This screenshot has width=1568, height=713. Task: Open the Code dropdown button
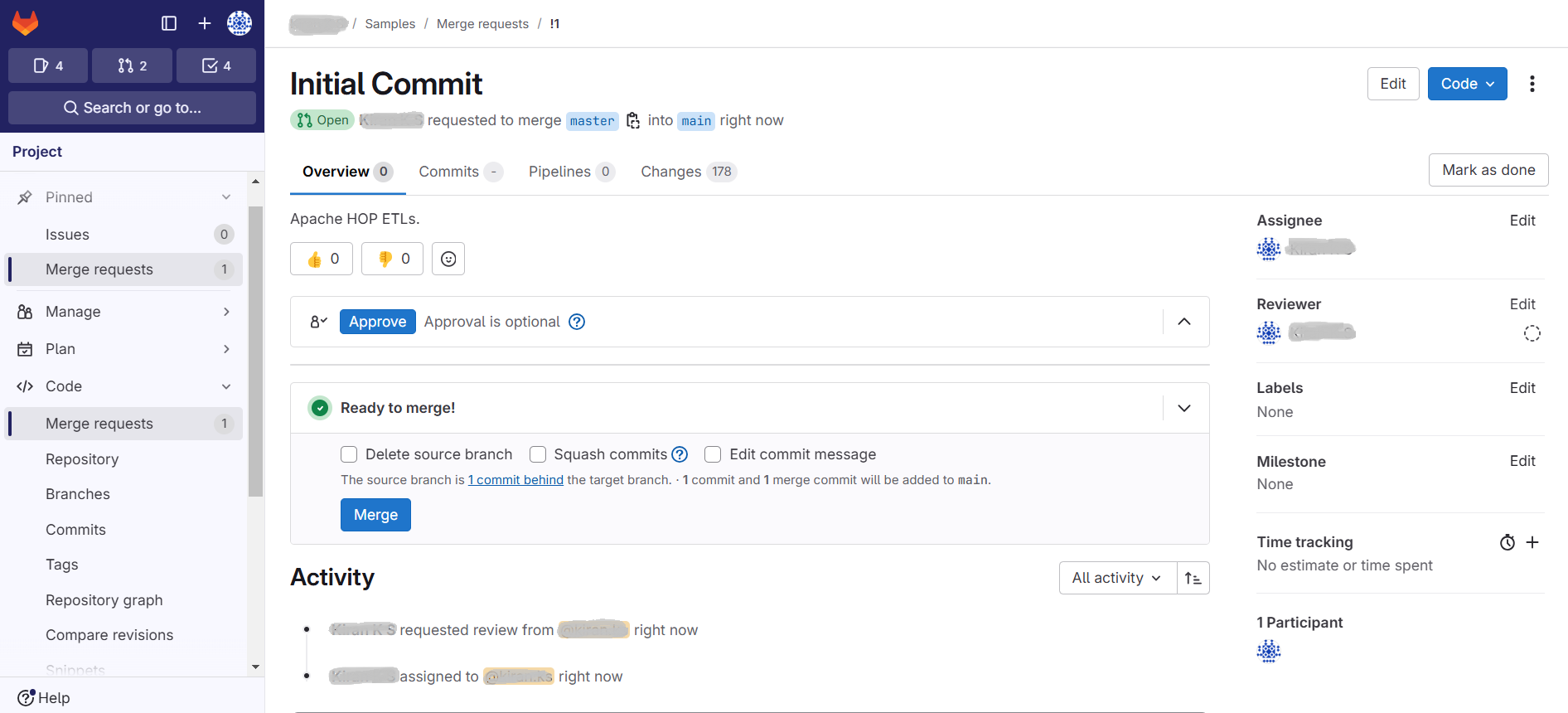point(1467,84)
